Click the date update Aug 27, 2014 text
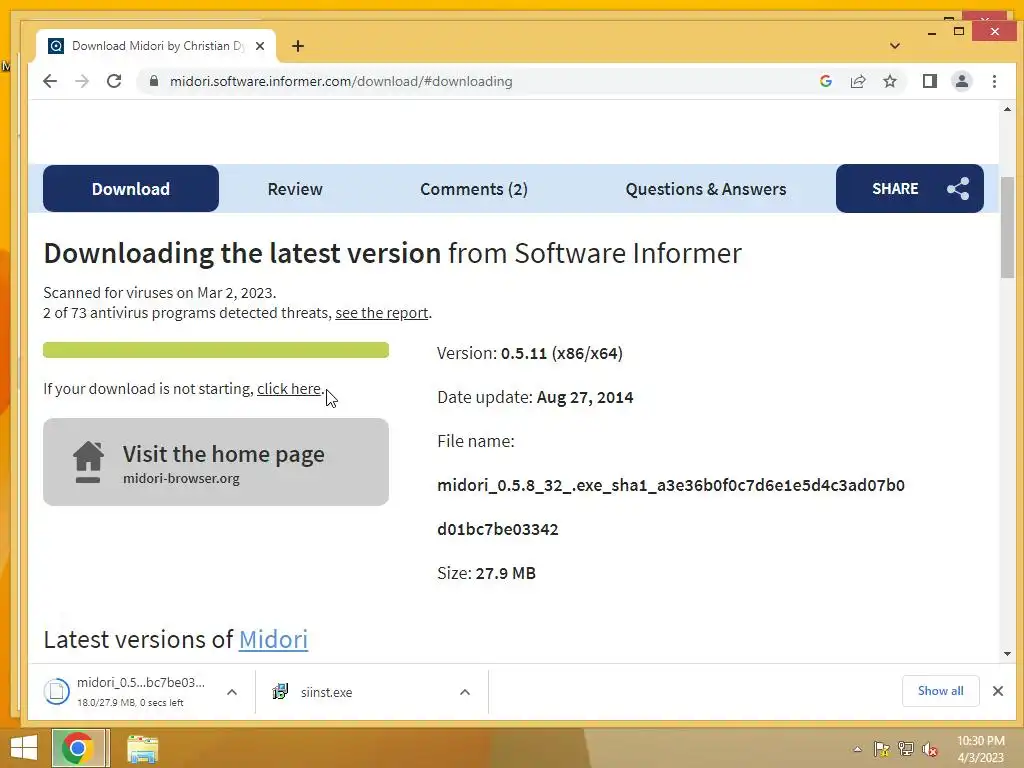Screen dimensions: 1024x768 coord(584,398)
